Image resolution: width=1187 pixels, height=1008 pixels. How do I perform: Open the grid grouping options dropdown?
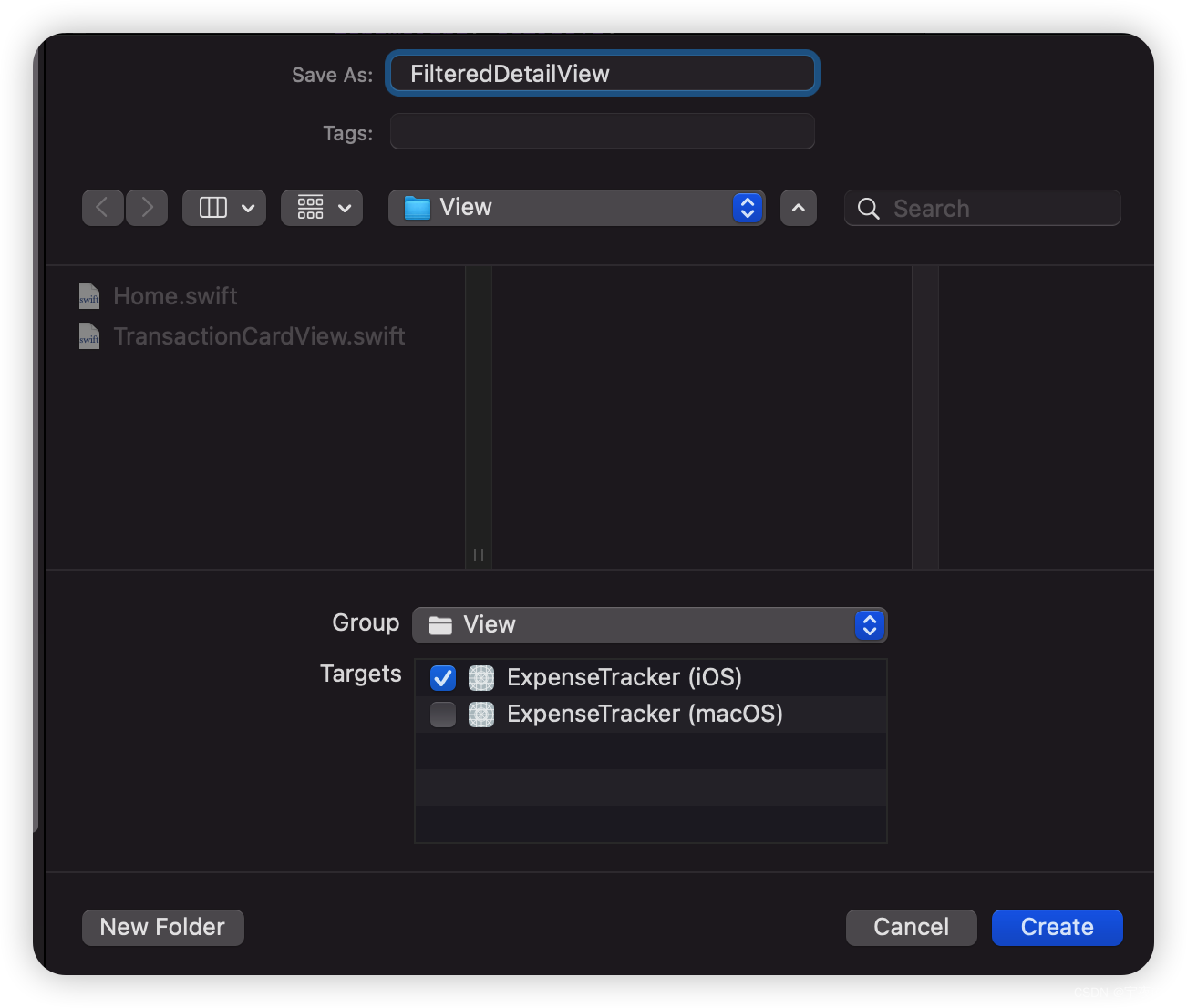(322, 208)
